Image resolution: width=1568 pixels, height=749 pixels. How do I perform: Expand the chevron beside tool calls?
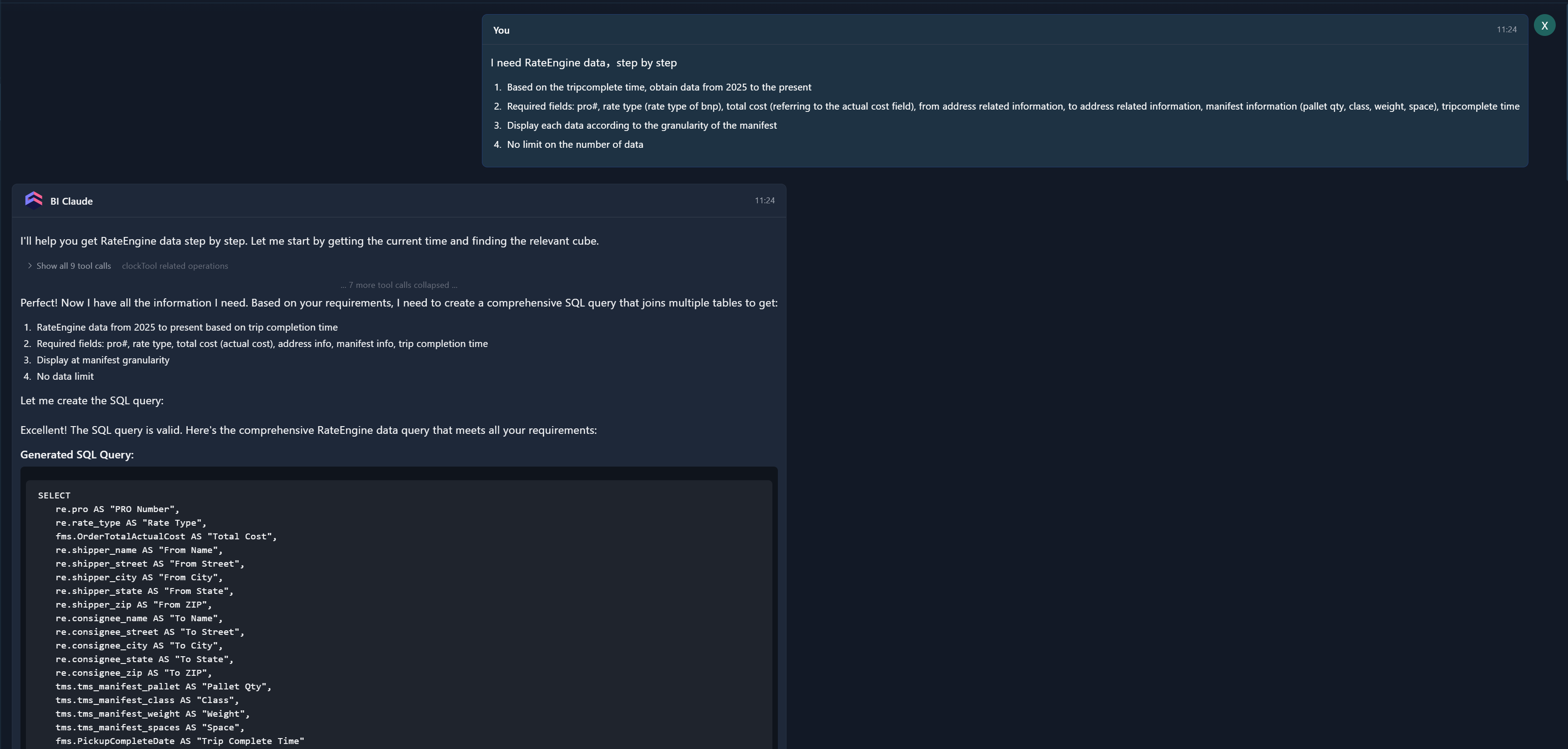click(29, 266)
